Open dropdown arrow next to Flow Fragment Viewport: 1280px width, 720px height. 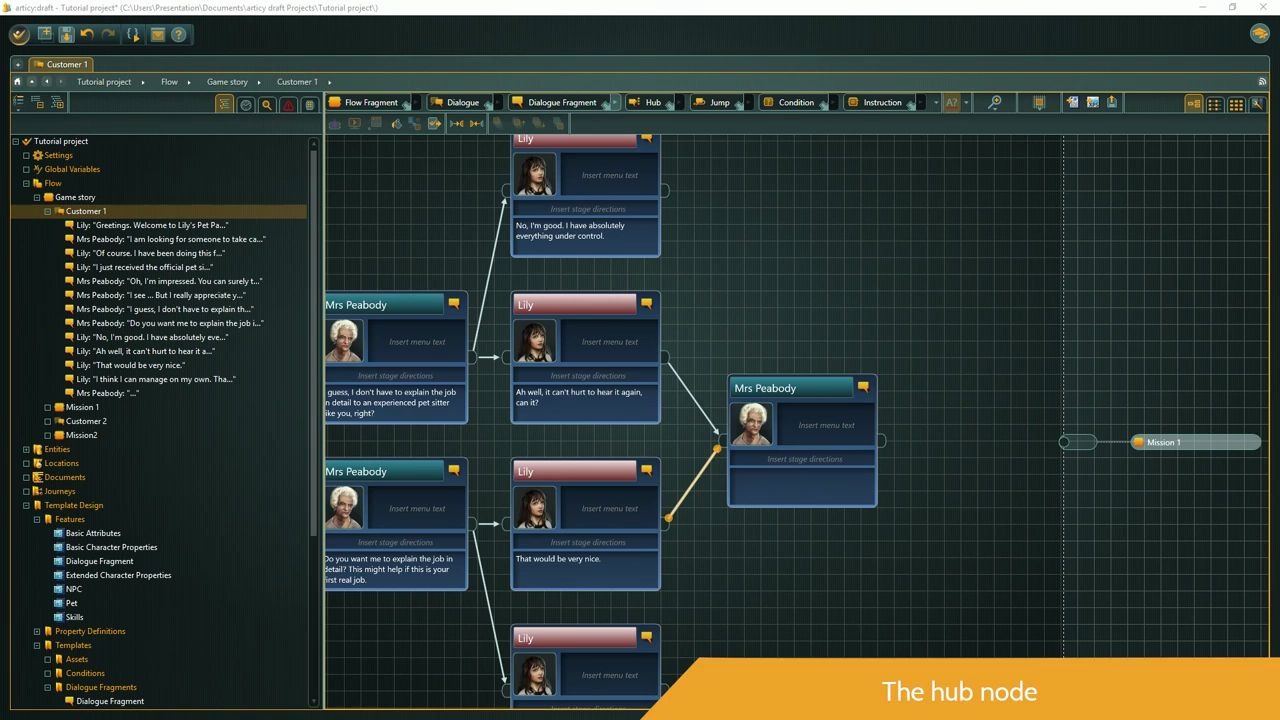(416, 102)
